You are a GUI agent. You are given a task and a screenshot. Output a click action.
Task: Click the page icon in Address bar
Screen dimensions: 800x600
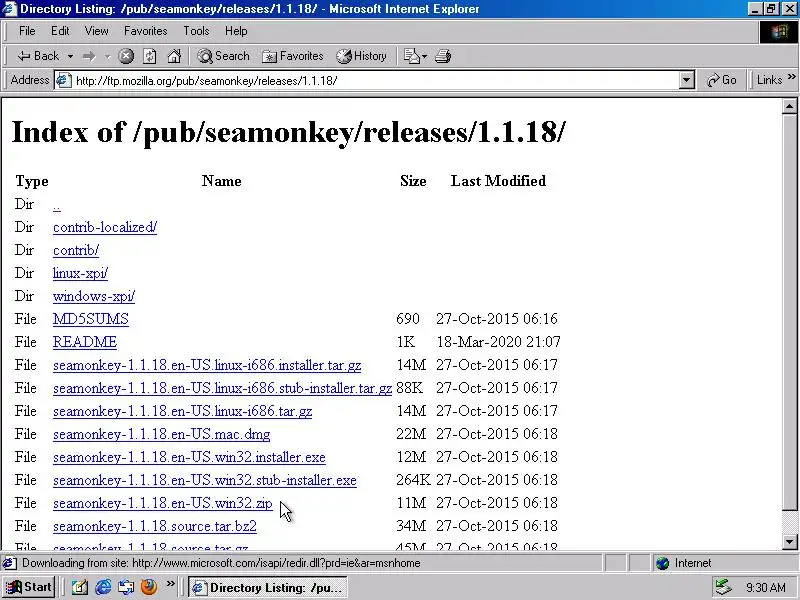[64, 80]
